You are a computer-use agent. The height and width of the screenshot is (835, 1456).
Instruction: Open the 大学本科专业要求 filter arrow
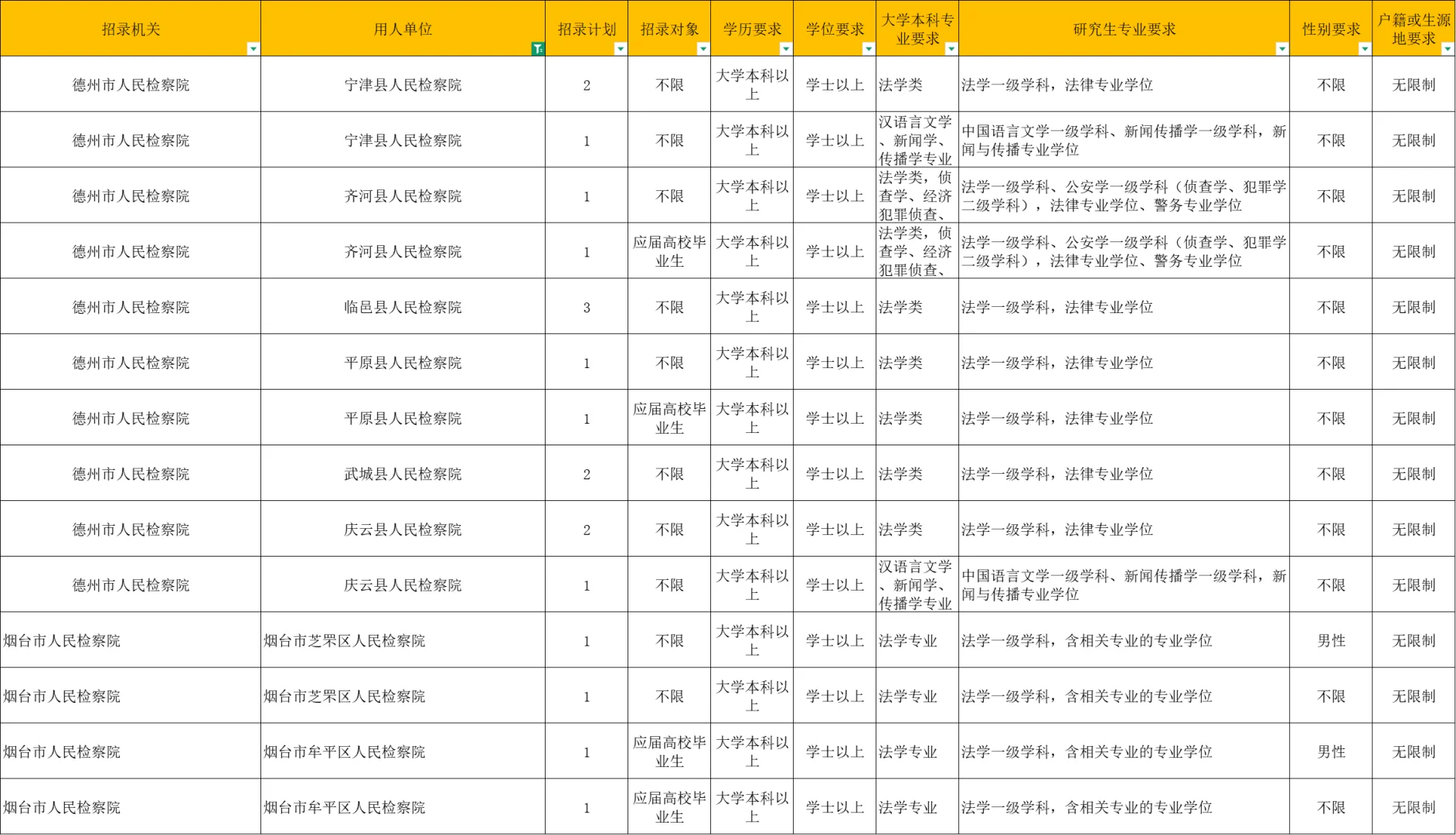click(x=951, y=49)
